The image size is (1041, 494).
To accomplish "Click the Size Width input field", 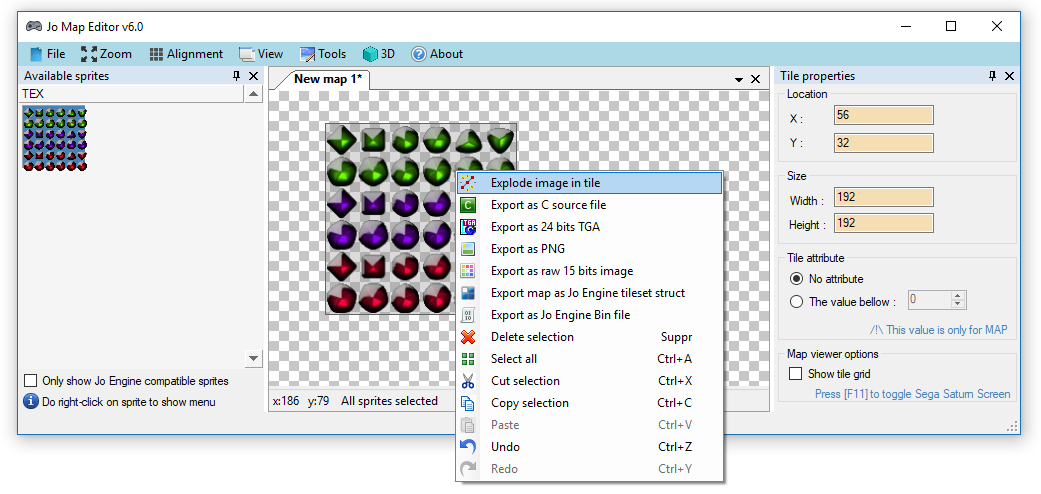I will pyautogui.click(x=884, y=197).
